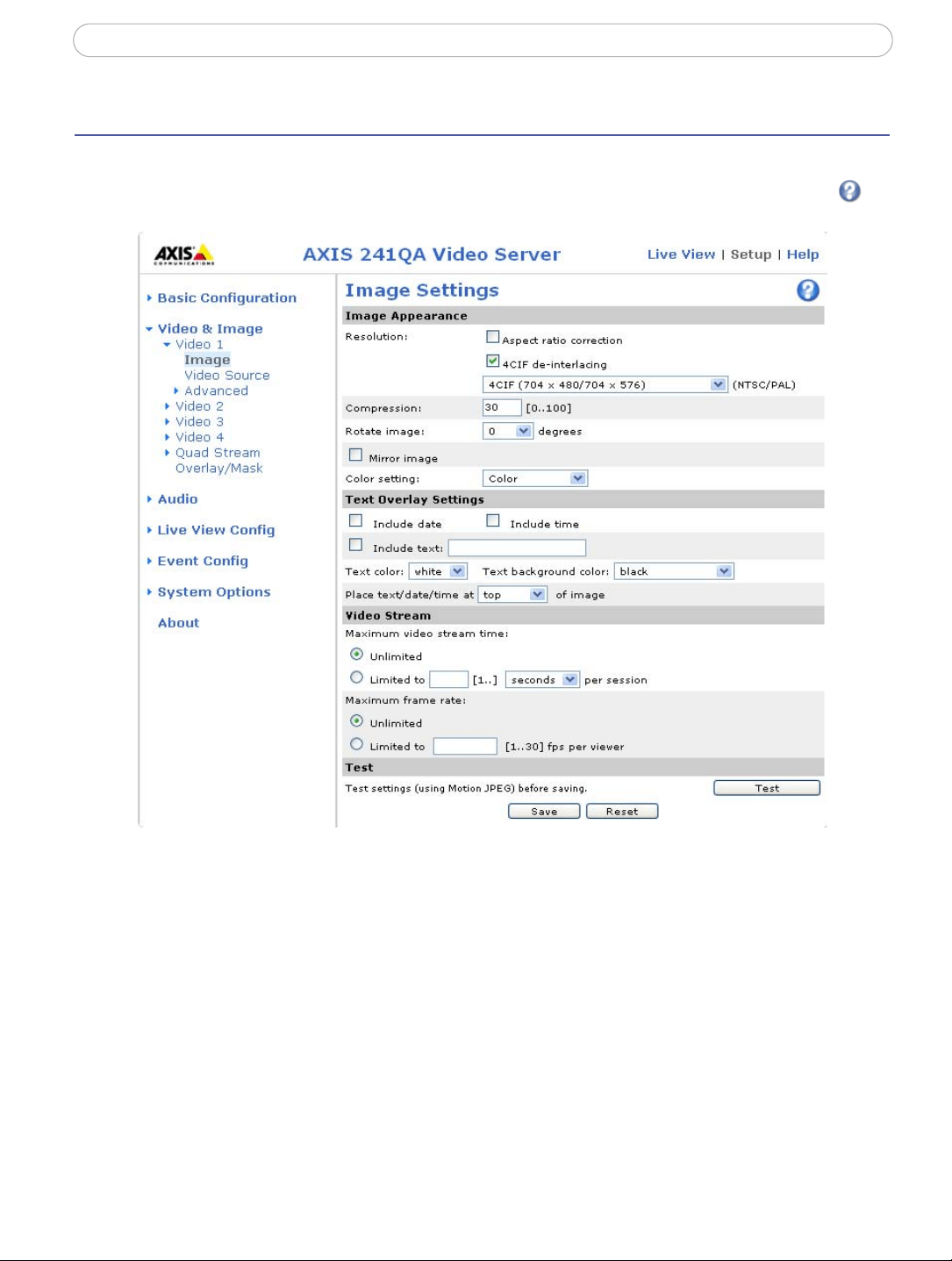
Task: Click the AXIS Communications logo
Action: coord(184,254)
